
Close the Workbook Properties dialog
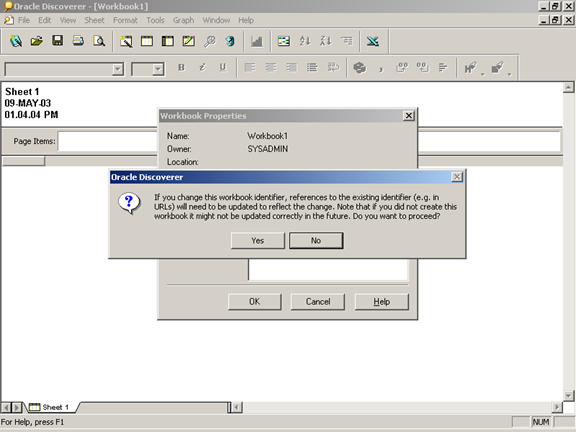(408, 116)
